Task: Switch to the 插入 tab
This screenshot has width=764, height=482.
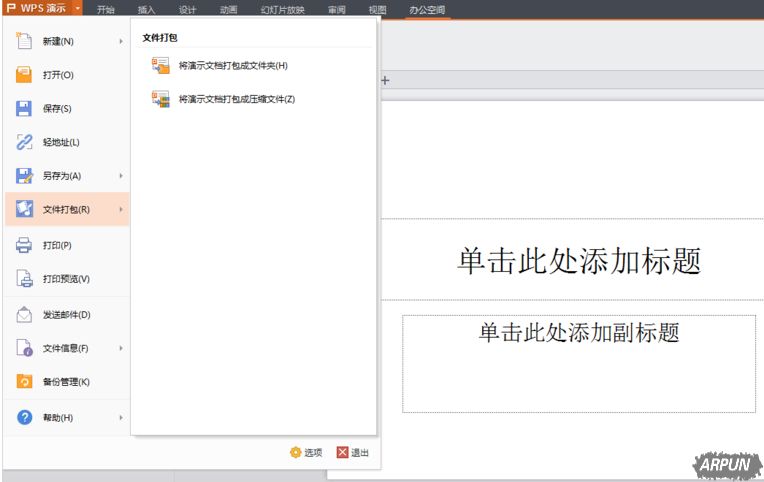Action: (146, 10)
